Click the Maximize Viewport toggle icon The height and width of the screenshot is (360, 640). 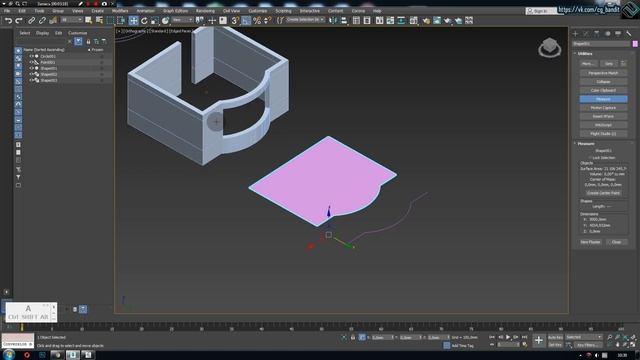[633, 345]
